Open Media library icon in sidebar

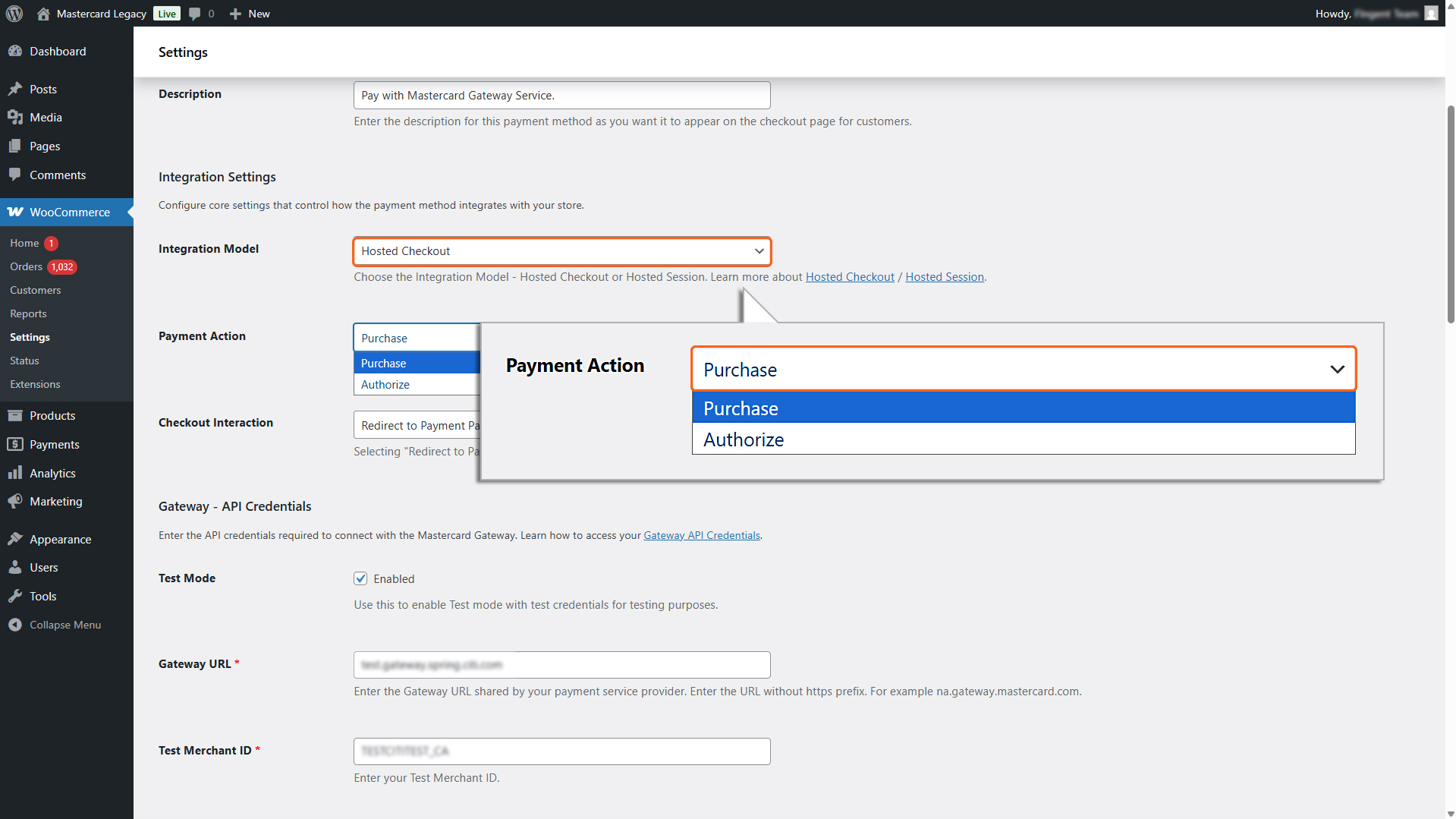(15, 118)
